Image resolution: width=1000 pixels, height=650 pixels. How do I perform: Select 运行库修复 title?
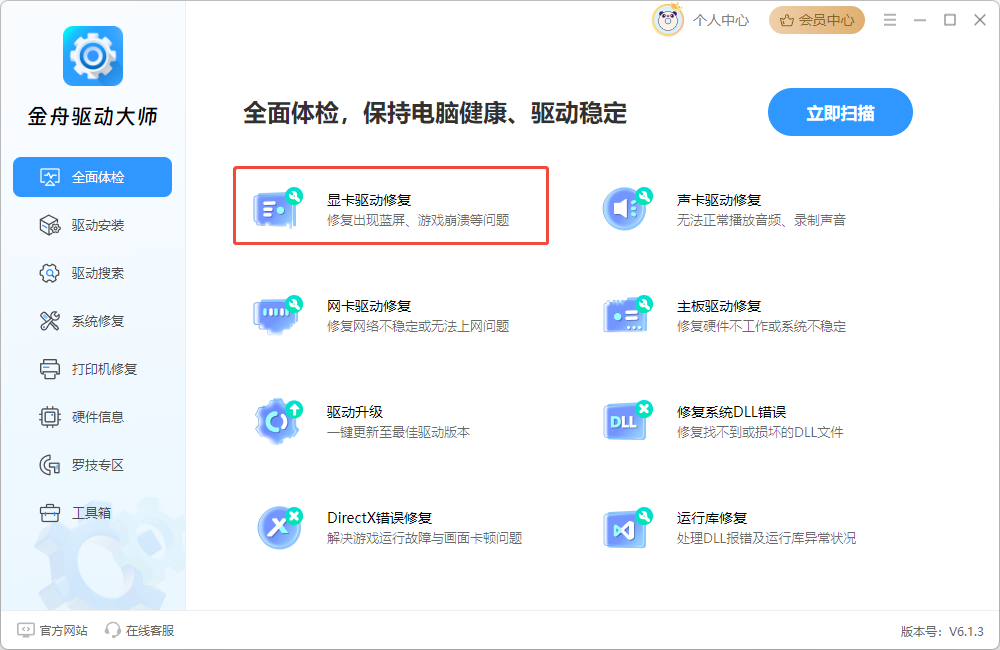point(712,517)
